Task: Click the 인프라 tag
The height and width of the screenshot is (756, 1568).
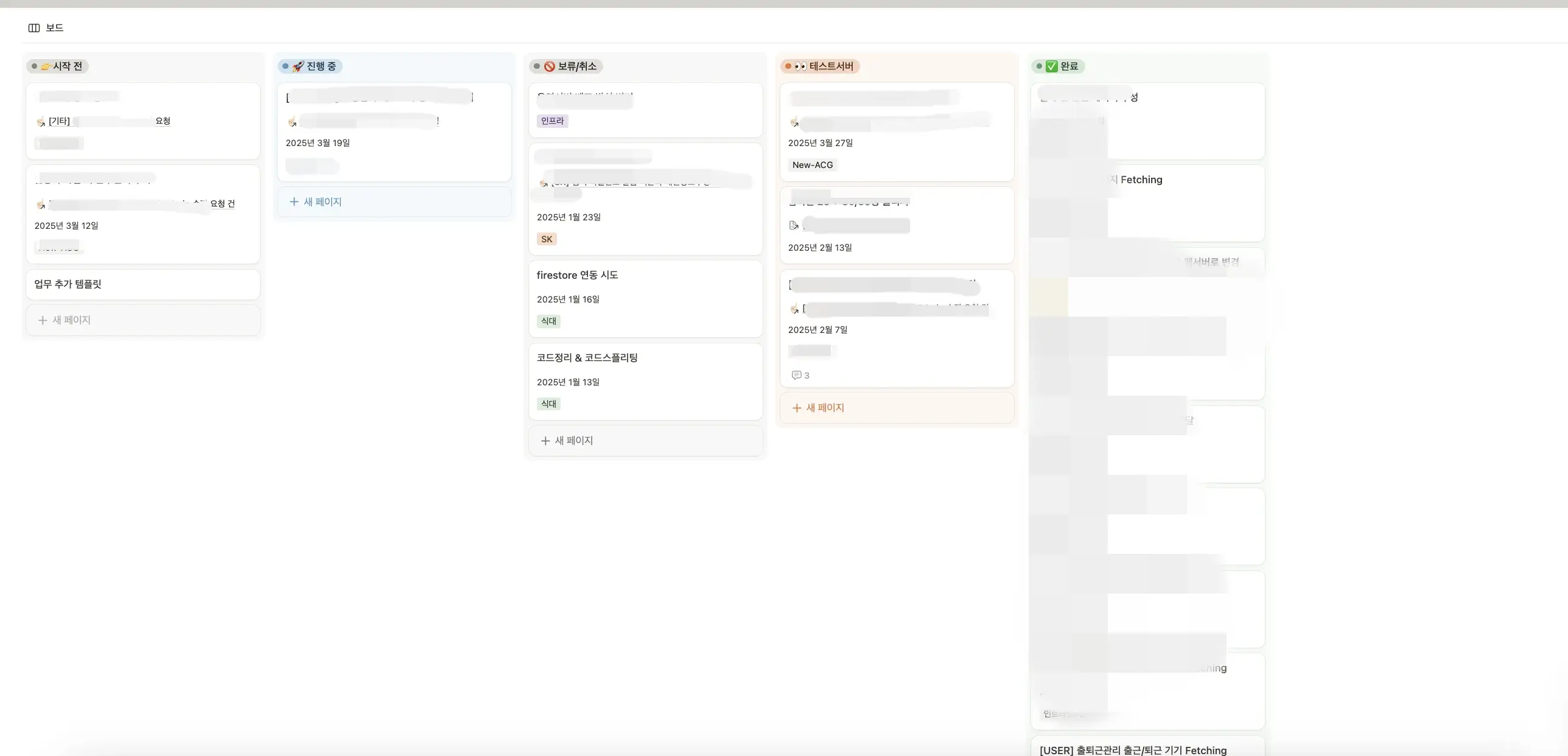Action: [x=552, y=121]
